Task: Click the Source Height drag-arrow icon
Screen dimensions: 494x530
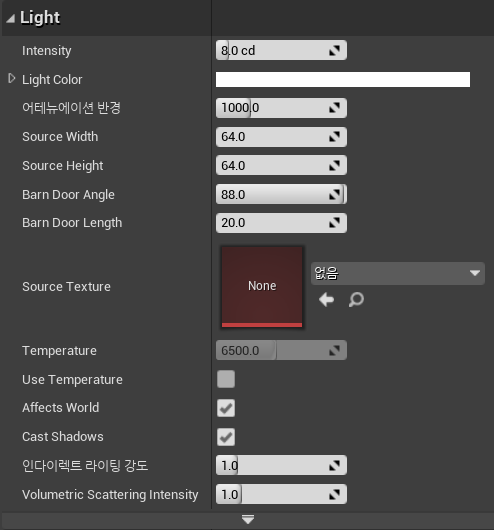Action: 334,166
